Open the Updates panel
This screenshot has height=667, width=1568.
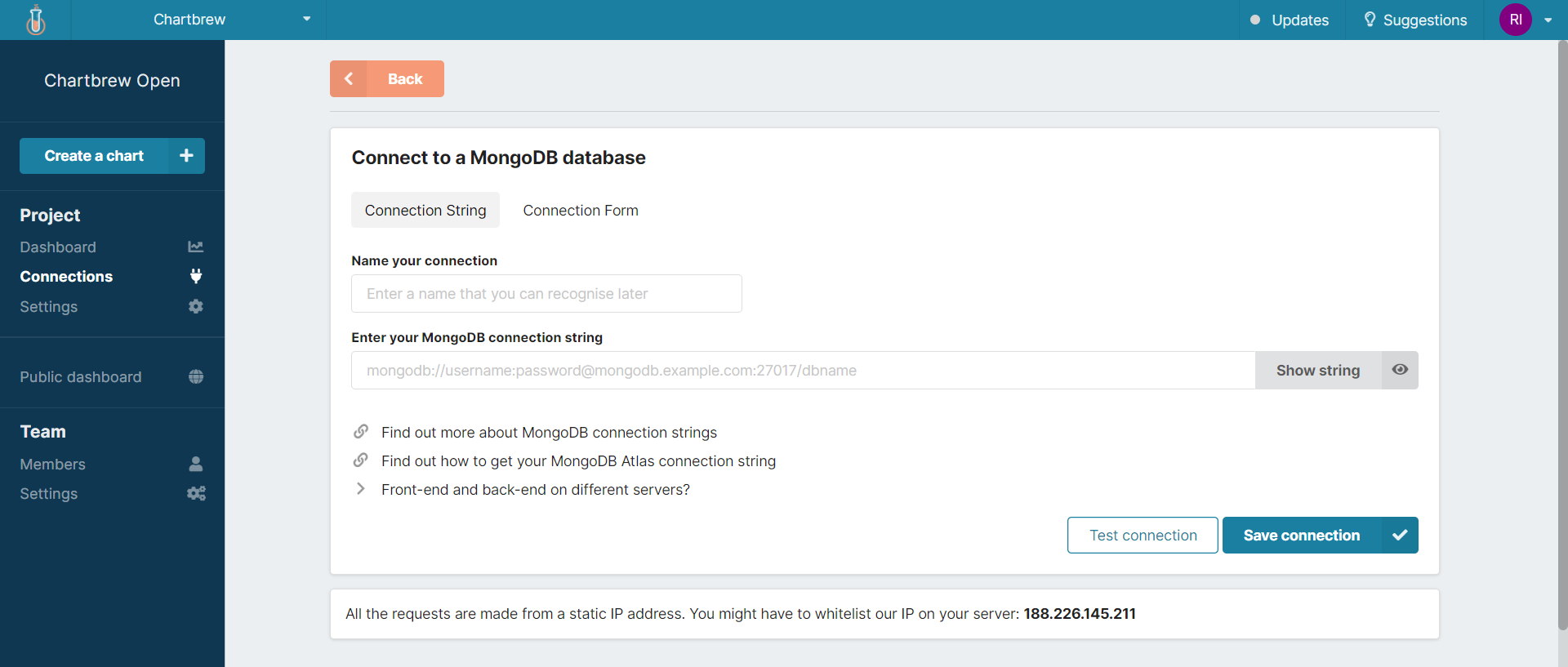pyautogui.click(x=1290, y=20)
